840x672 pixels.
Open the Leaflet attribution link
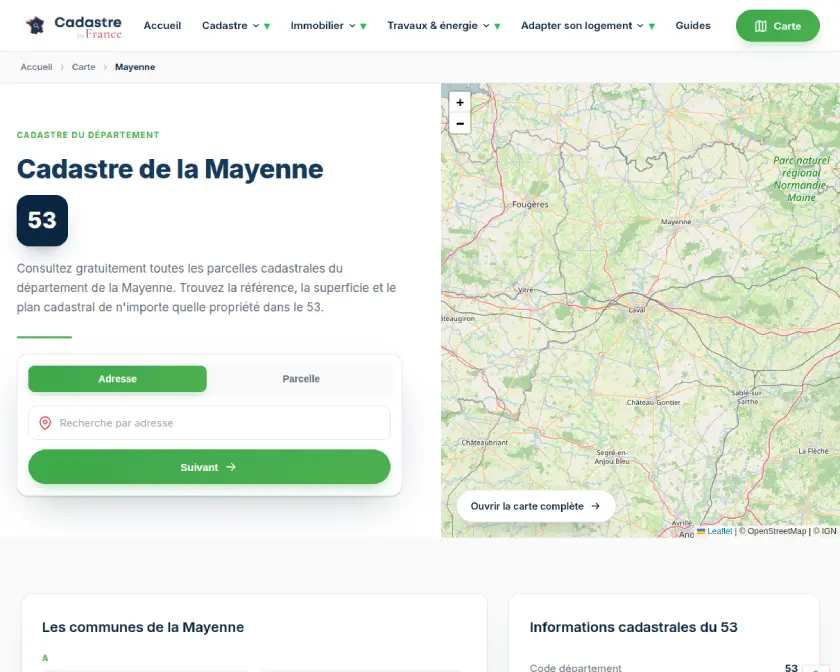[x=719, y=531]
